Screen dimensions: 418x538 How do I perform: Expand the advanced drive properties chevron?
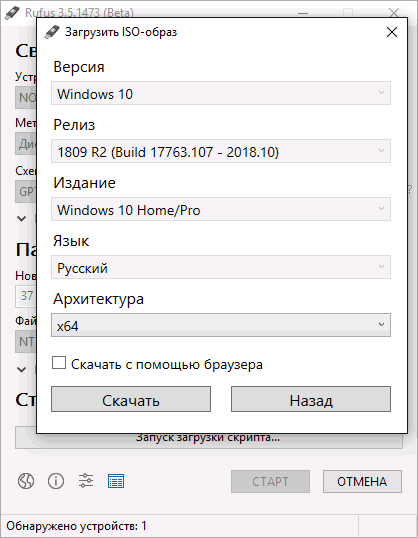tap(21, 218)
